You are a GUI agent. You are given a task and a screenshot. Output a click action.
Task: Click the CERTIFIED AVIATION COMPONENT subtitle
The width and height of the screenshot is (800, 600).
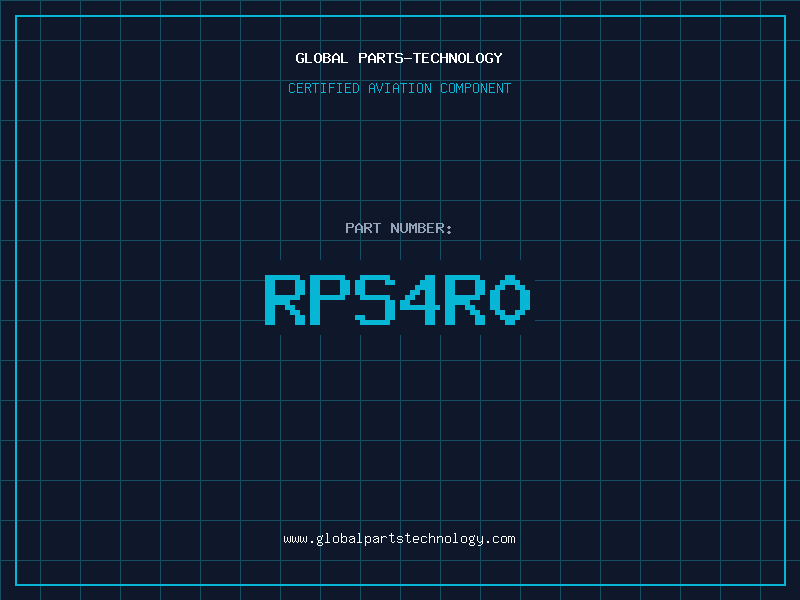coord(399,88)
